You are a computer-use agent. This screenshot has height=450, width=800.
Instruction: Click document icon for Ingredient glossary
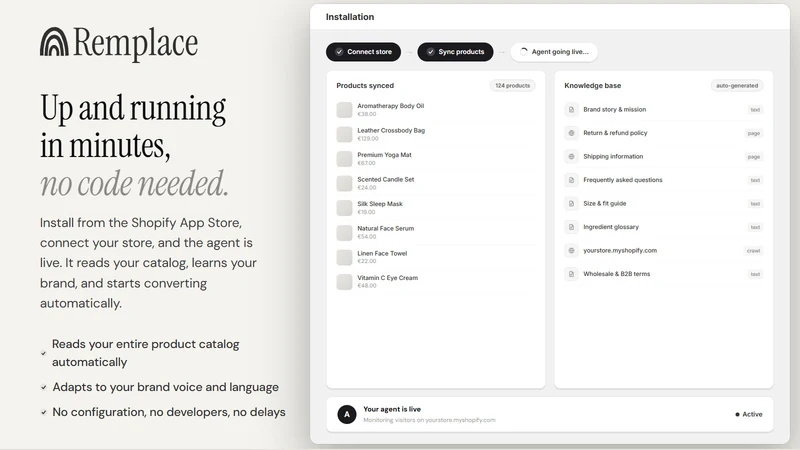571,227
